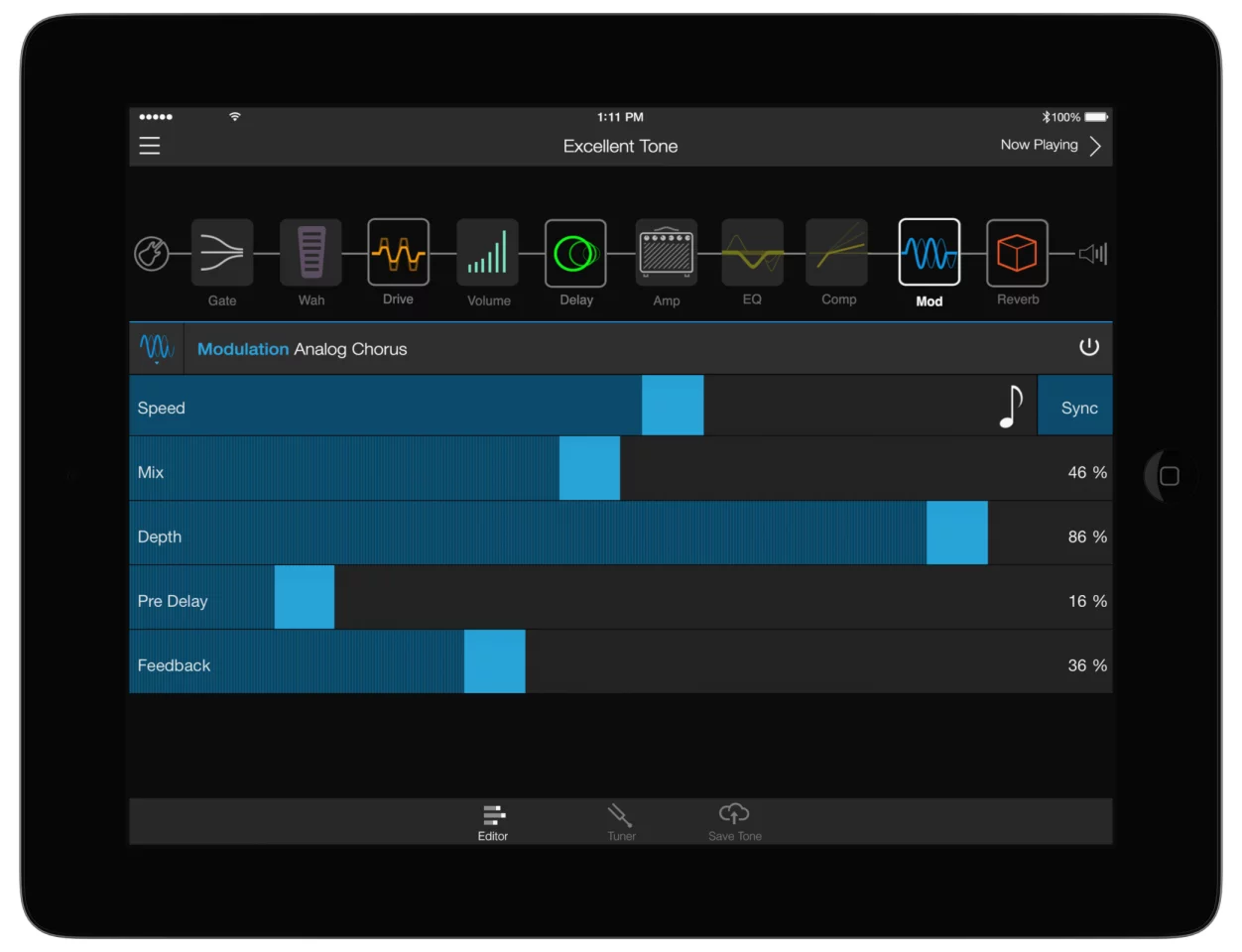
Task: Select the EQ block icon
Action: [x=752, y=253]
